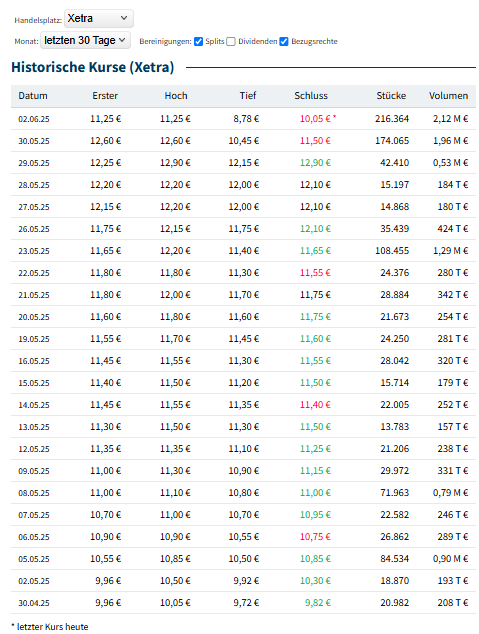479x634 pixels.
Task: Click Stücke value 21.673
Action: 395,317
